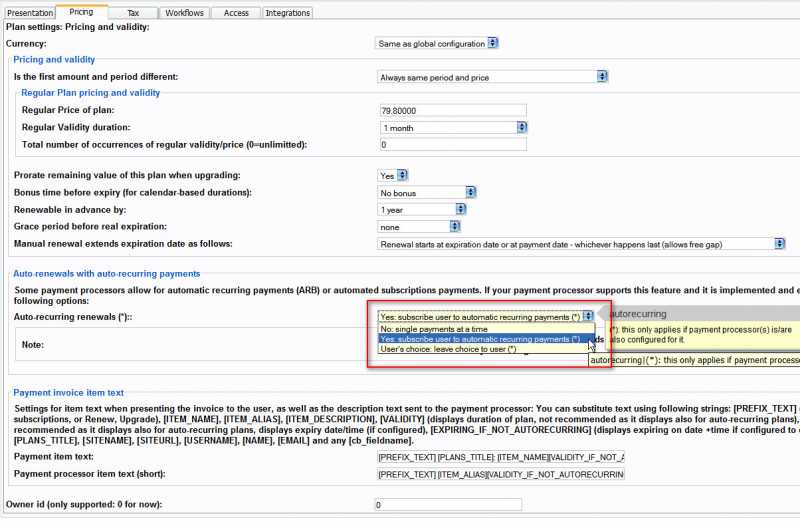Screen dimensions: 800x526
Task: Open the Integrations tab
Action: [288, 13]
